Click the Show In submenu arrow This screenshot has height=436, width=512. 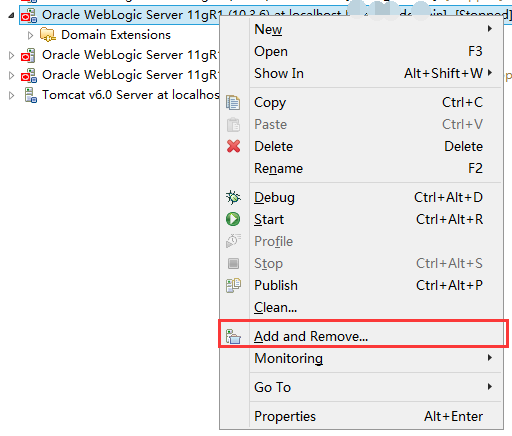490,73
